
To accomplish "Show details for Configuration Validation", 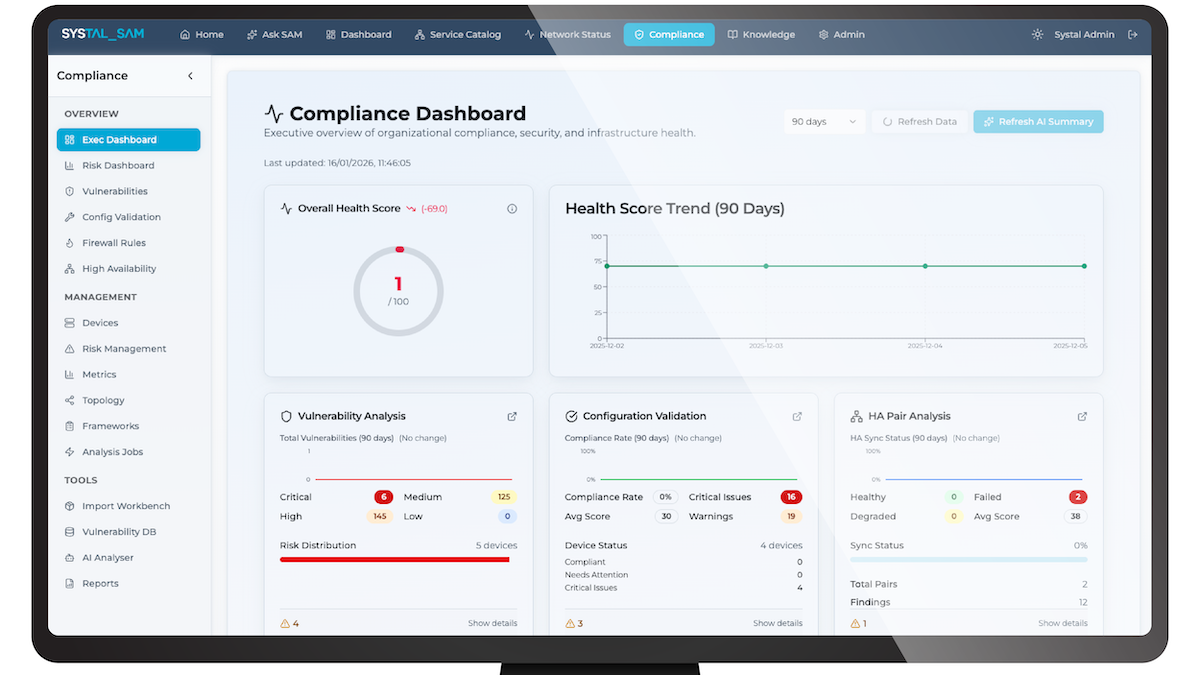I will pos(778,622).
